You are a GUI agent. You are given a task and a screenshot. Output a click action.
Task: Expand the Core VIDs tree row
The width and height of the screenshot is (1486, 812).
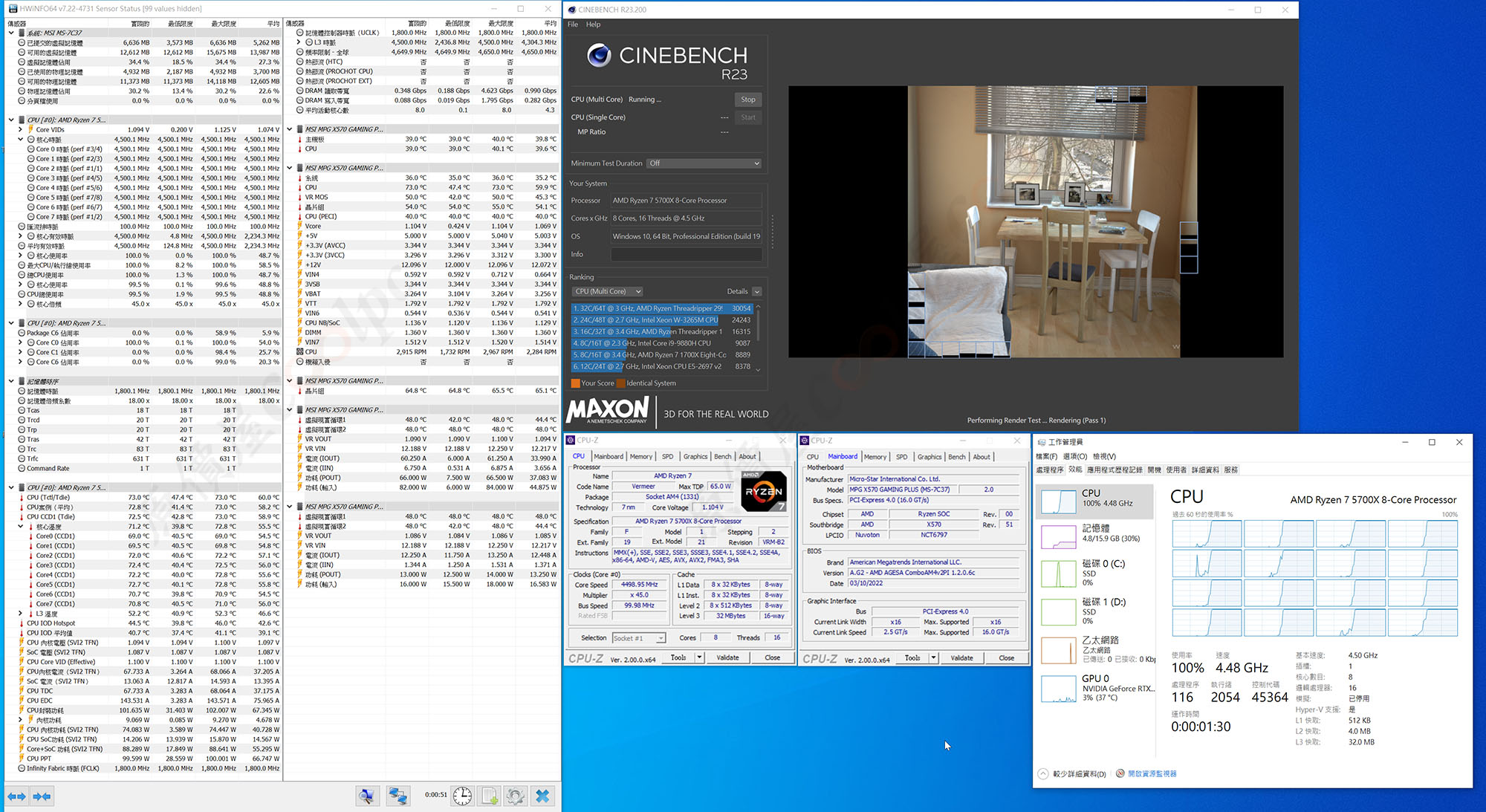click(21, 129)
